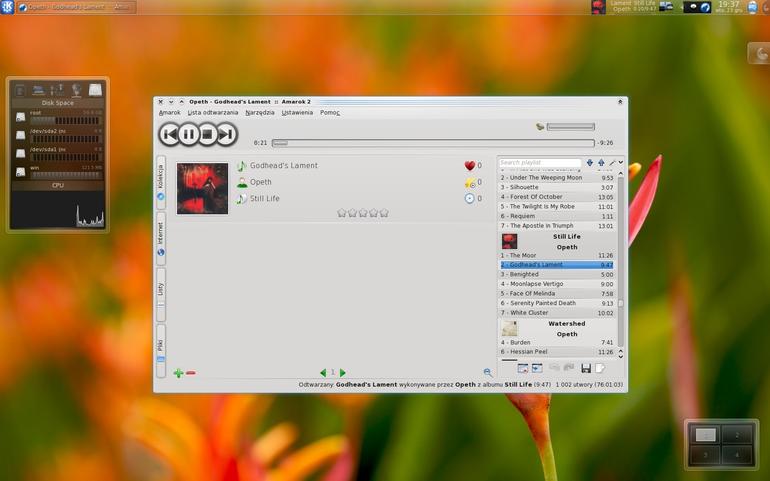Rate track with the fifth star
This screenshot has width=770, height=481.
point(384,213)
